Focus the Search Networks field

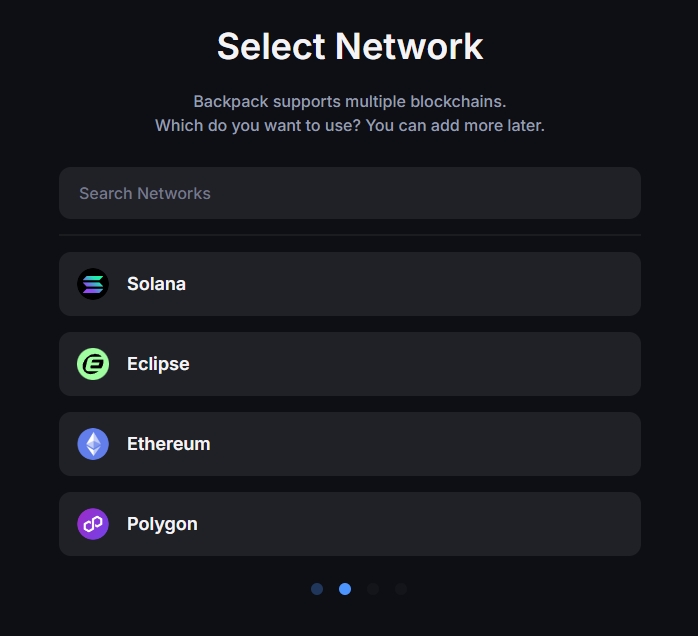point(349,193)
